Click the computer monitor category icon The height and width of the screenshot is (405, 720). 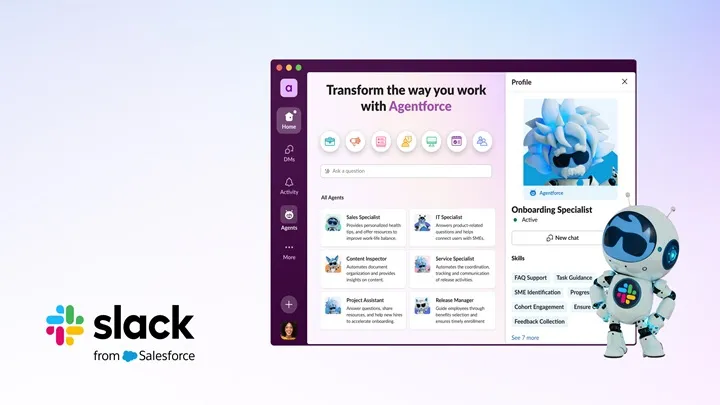tap(431, 142)
